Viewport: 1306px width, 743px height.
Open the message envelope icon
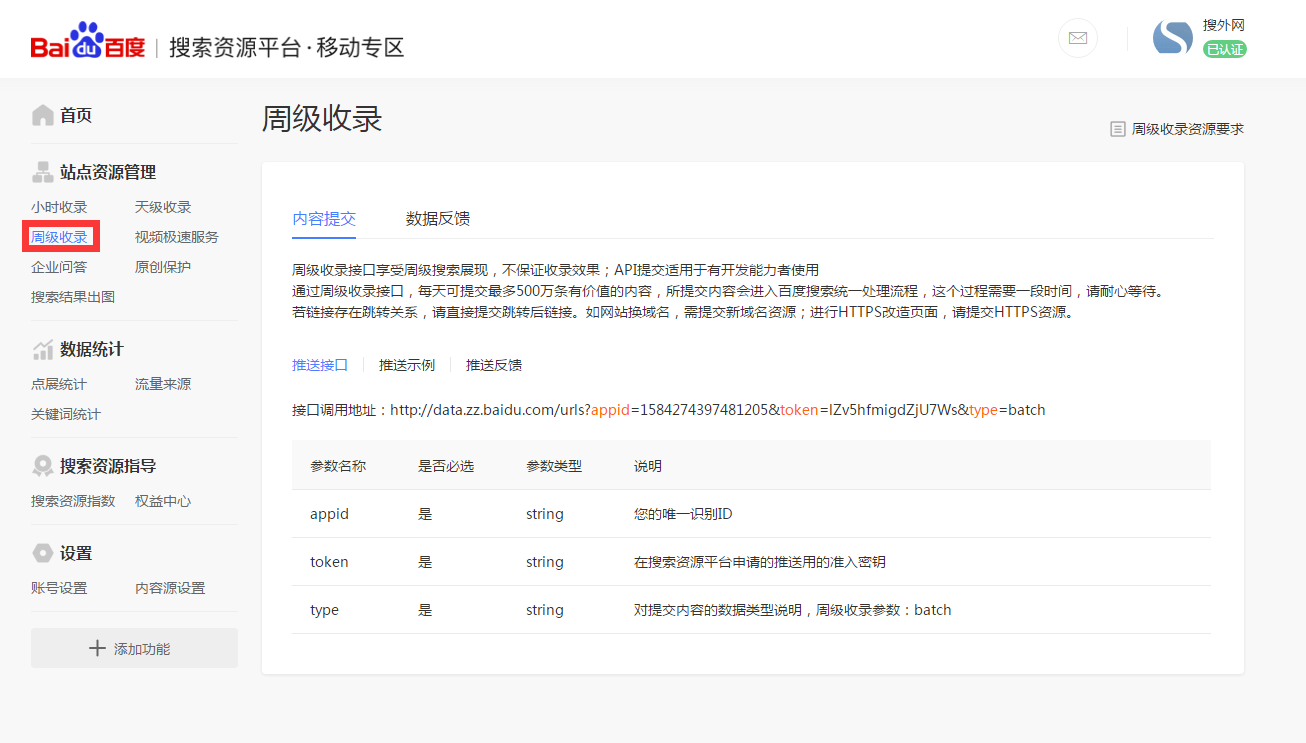pos(1077,38)
